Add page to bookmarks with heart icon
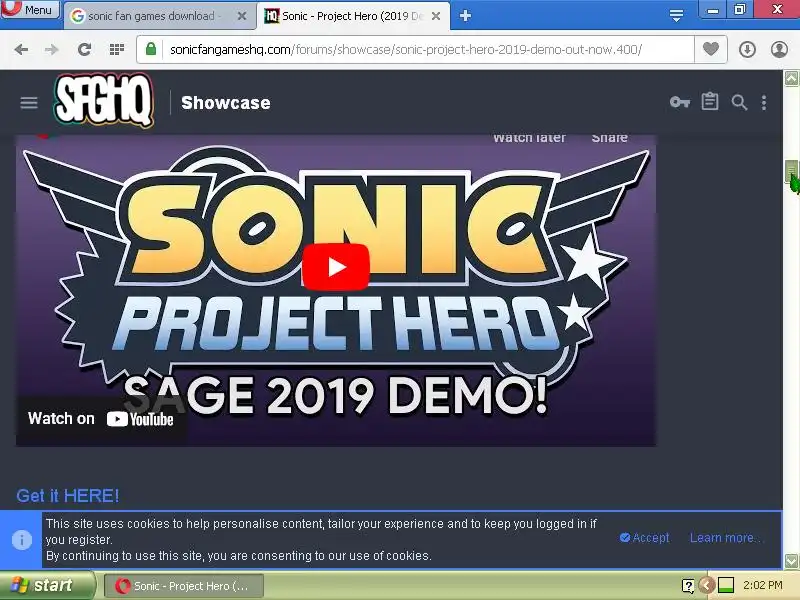This screenshot has height=600, width=800. pyautogui.click(x=711, y=49)
